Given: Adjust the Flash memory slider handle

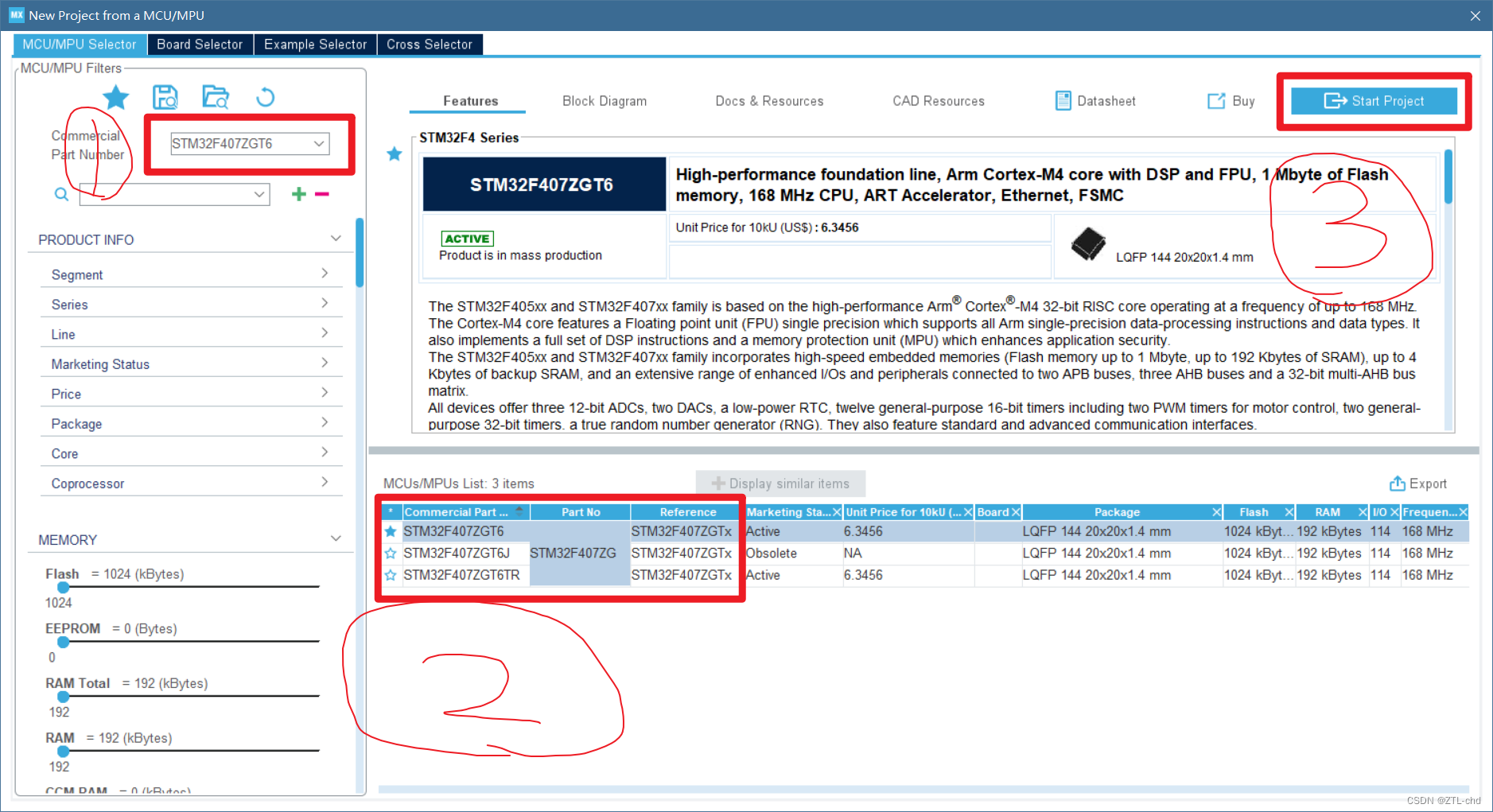Looking at the screenshot, I should [x=63, y=588].
